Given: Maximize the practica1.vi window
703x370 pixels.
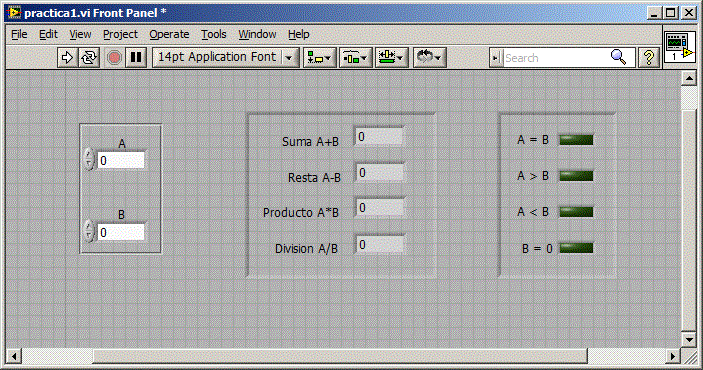Looking at the screenshot, I should click(671, 13).
